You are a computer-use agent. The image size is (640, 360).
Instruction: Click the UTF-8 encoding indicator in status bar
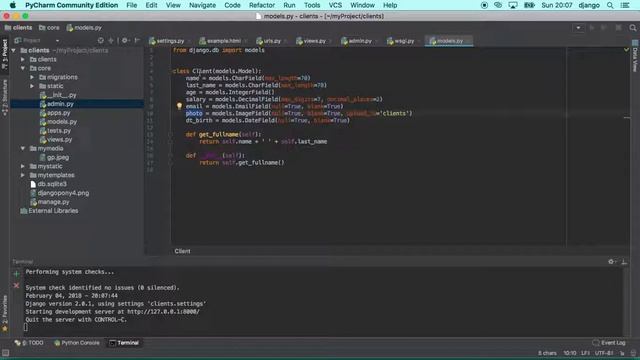pos(604,353)
